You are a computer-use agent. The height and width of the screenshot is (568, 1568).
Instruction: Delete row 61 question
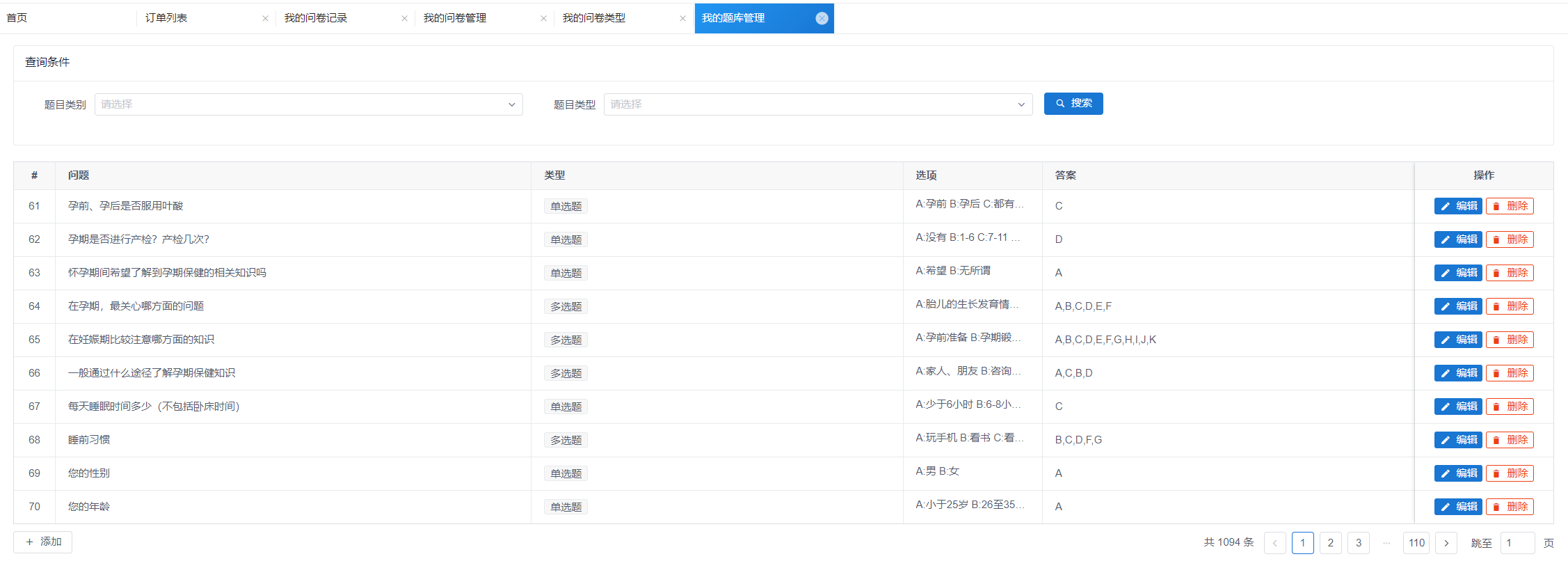tap(1510, 206)
